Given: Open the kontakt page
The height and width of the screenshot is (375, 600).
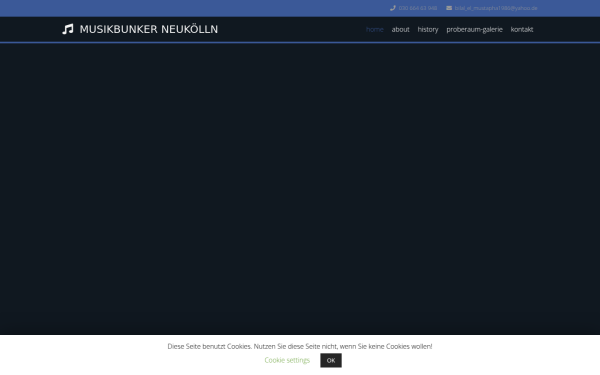Looking at the screenshot, I should (522, 29).
